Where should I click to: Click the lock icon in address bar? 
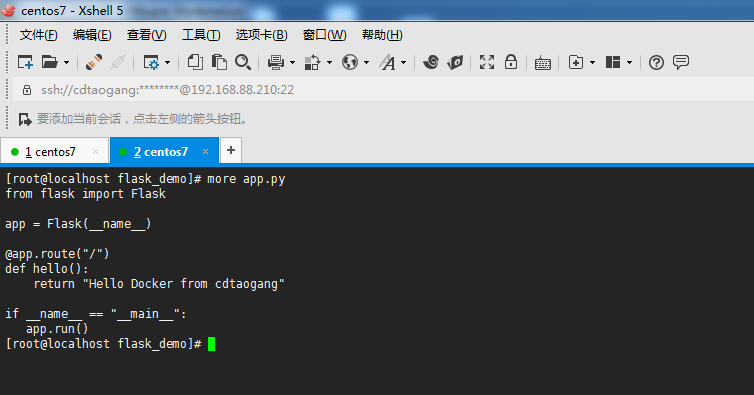[27, 90]
